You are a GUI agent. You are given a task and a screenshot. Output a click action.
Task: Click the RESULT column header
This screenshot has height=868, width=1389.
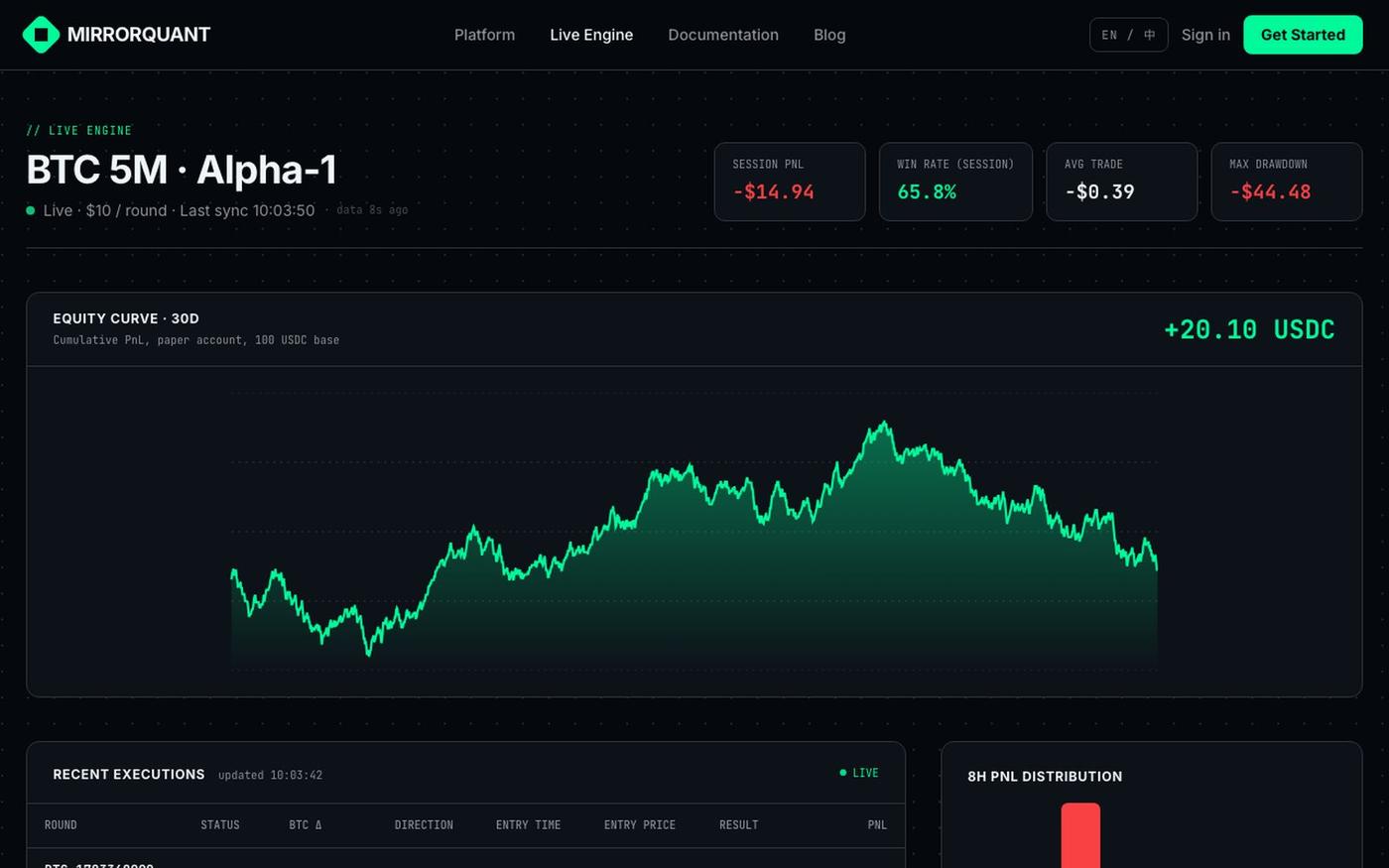pos(738,825)
